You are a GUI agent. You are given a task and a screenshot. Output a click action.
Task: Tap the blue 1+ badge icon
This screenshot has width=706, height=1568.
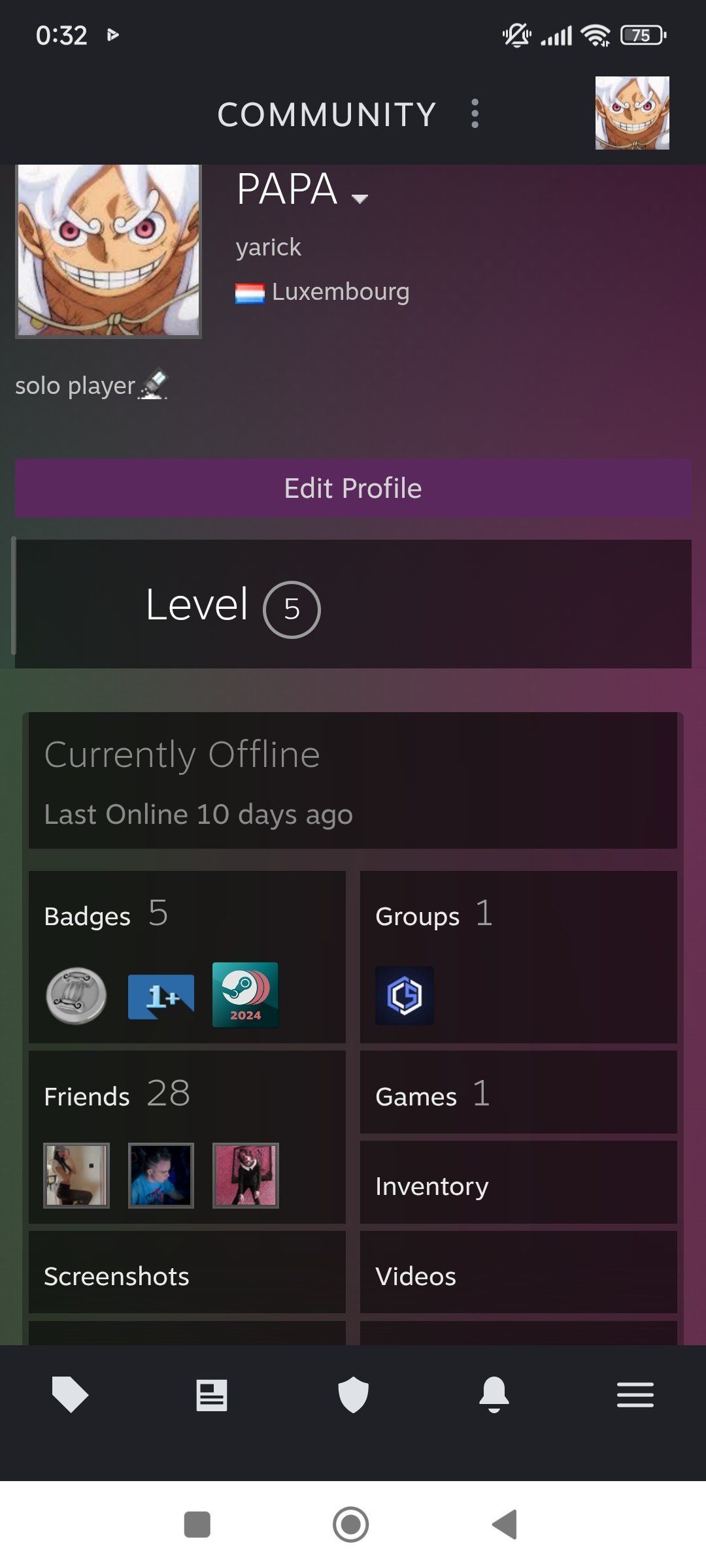161,996
